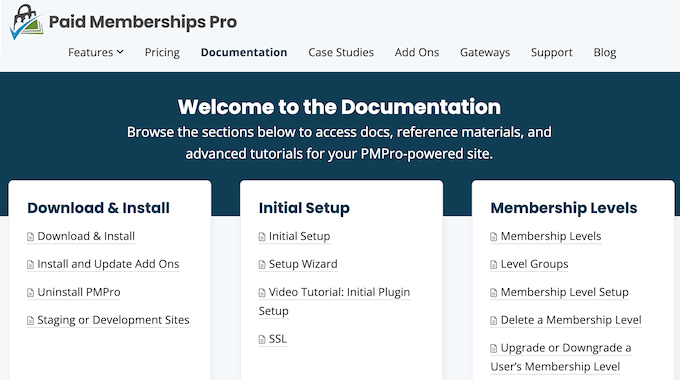Open the Setup Wizard doc link
The height and width of the screenshot is (380, 680).
tap(303, 264)
